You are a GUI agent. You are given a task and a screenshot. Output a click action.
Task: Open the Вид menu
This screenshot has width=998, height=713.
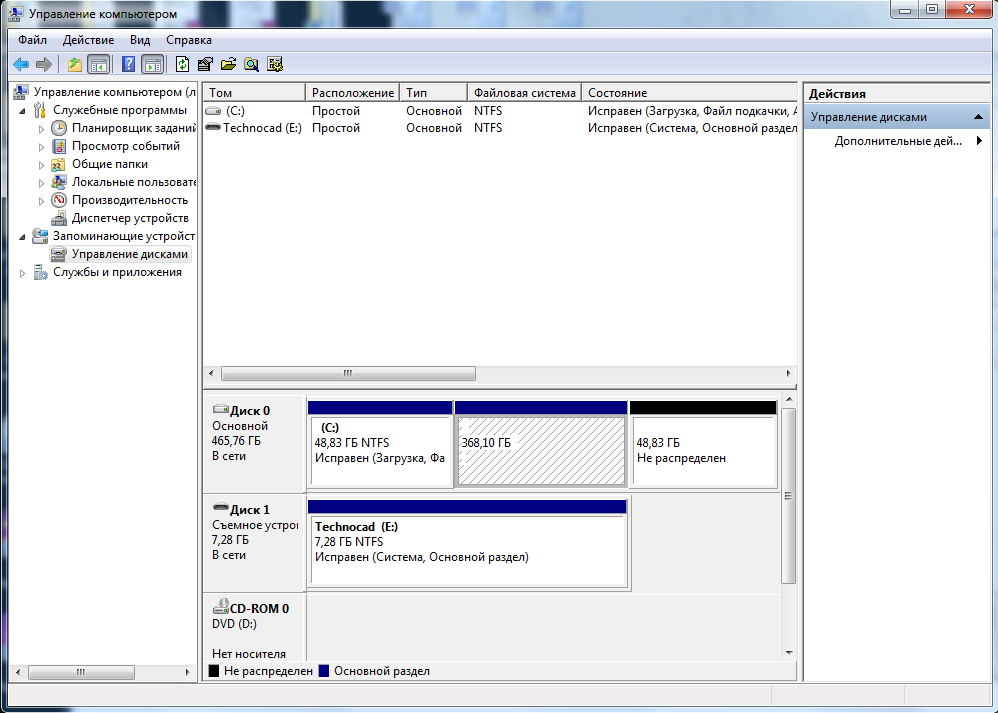click(140, 40)
